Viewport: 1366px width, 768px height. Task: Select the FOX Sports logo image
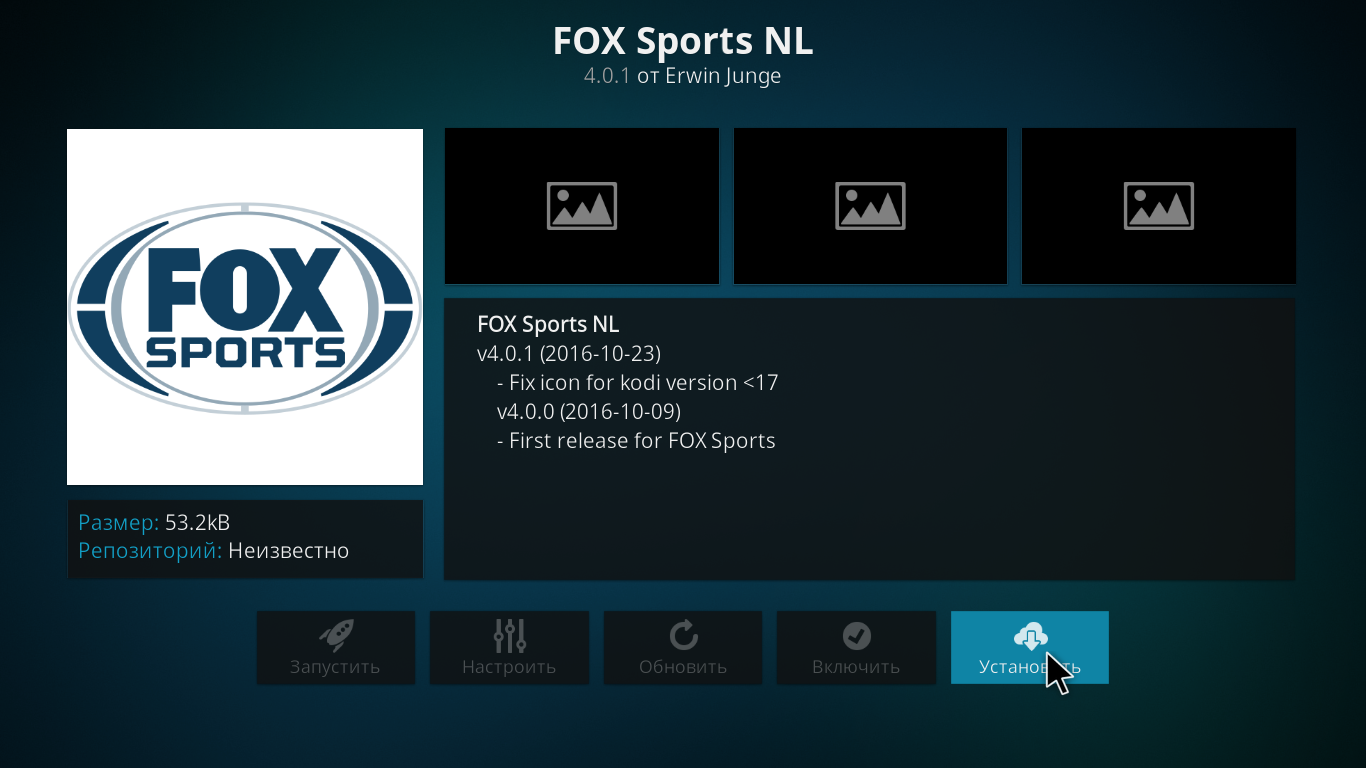(x=245, y=307)
